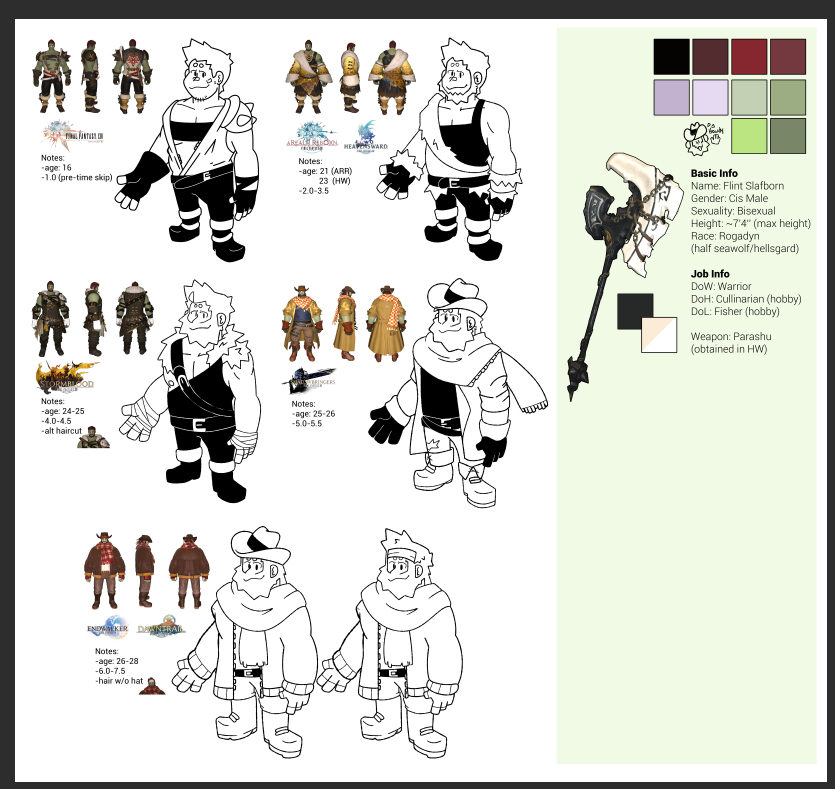835x789 pixels.
Task: Pick the black color swatch in palette
Action: click(672, 56)
